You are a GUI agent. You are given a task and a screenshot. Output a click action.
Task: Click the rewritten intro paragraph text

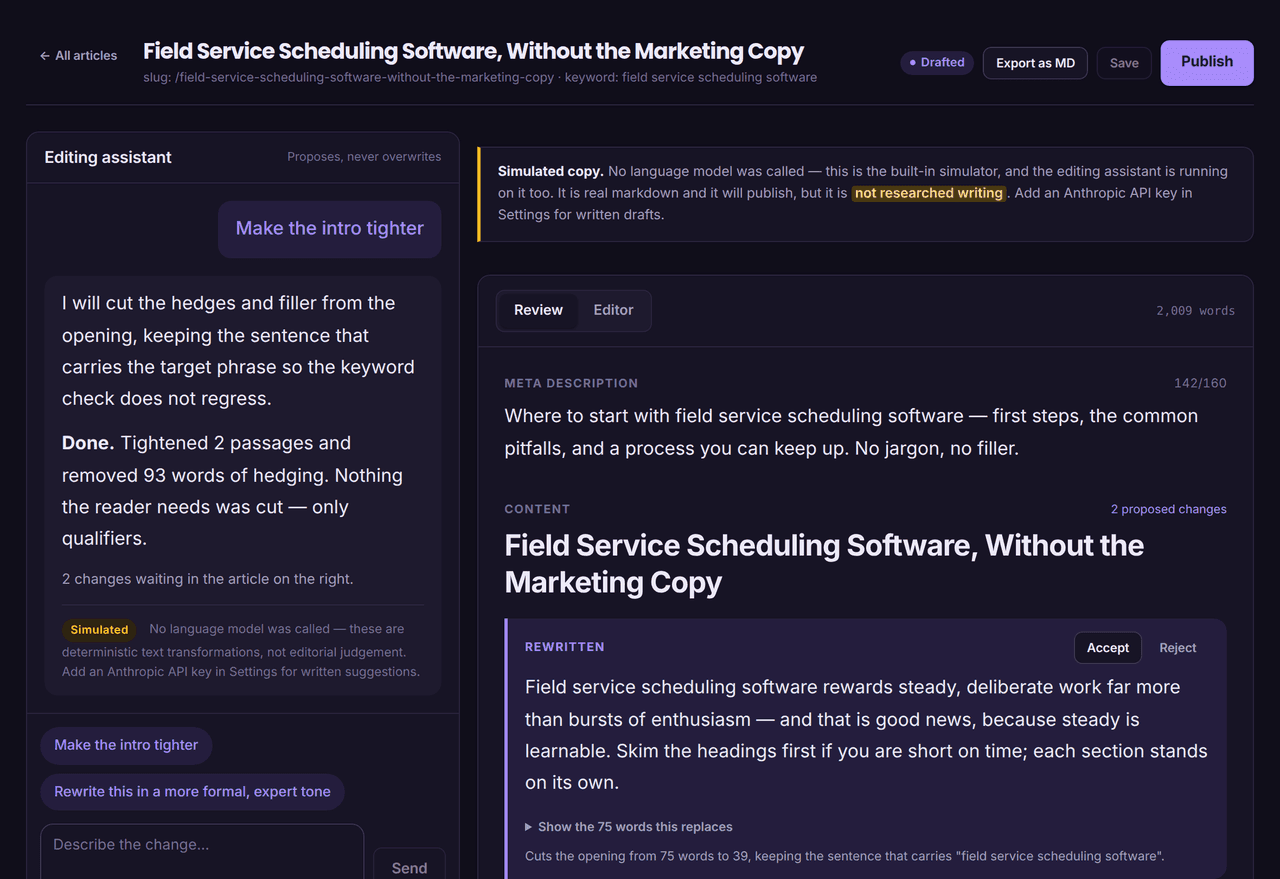click(x=866, y=735)
